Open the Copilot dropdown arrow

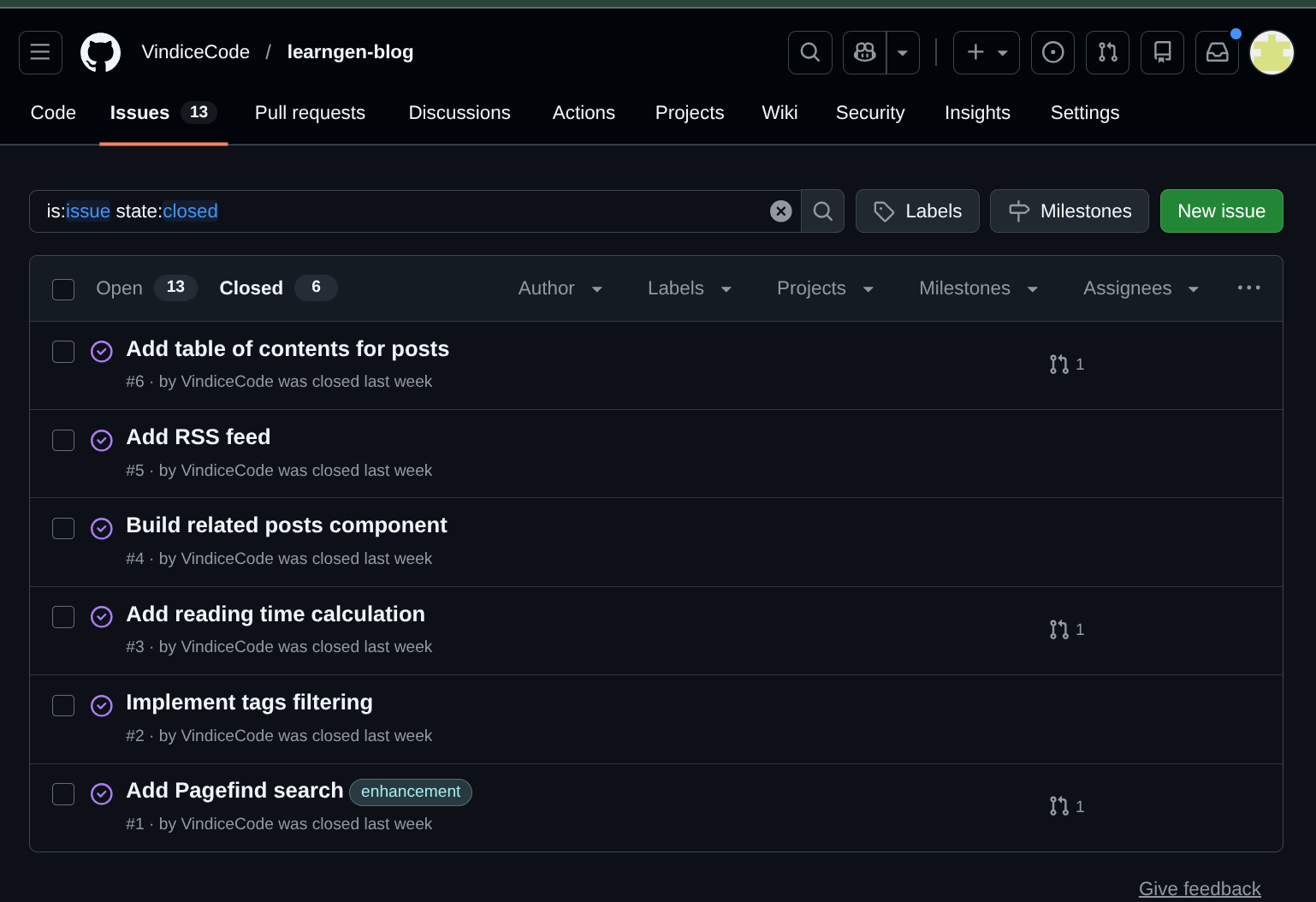coord(903,52)
